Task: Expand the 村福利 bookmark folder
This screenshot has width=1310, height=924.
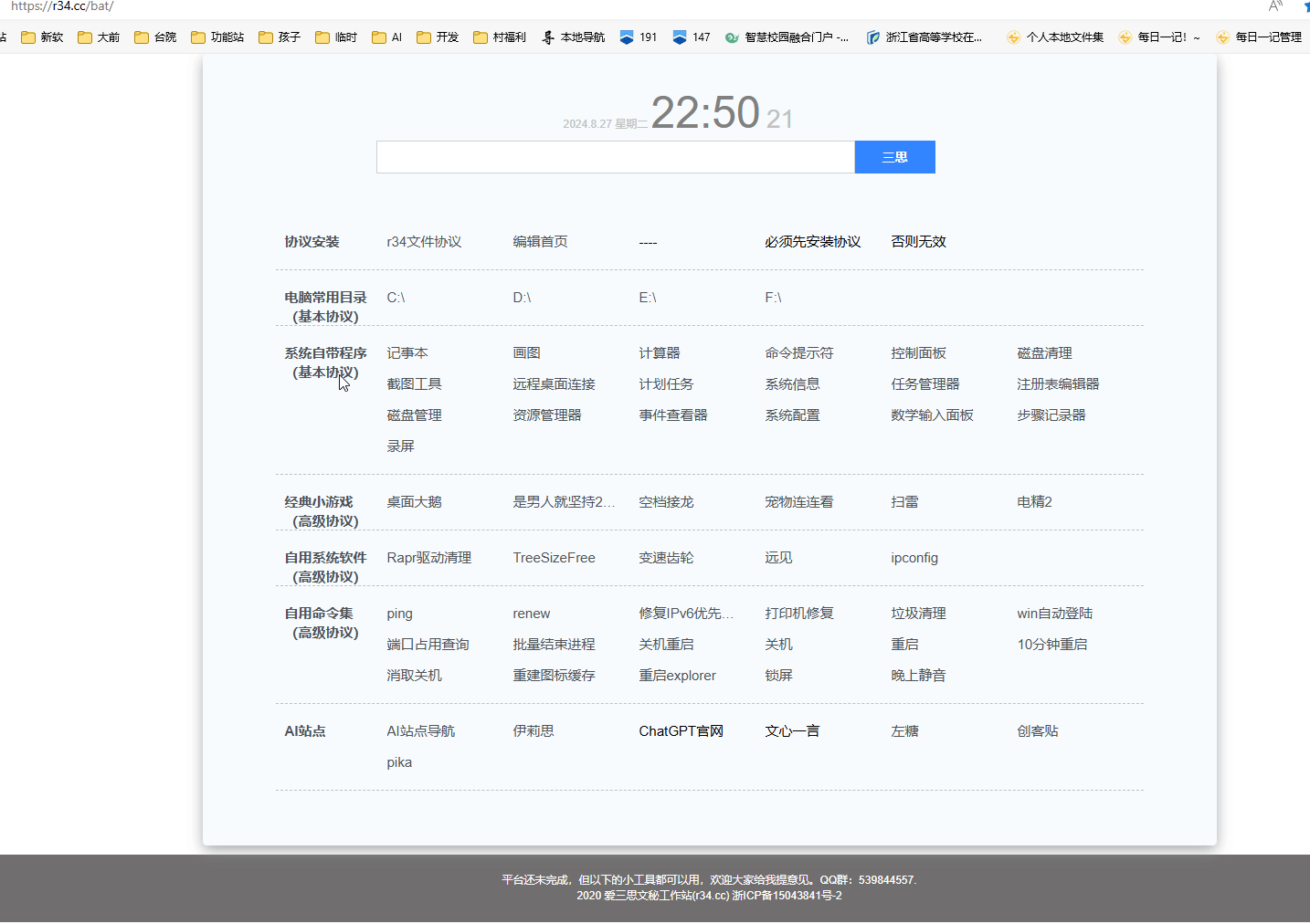Action: [x=500, y=37]
